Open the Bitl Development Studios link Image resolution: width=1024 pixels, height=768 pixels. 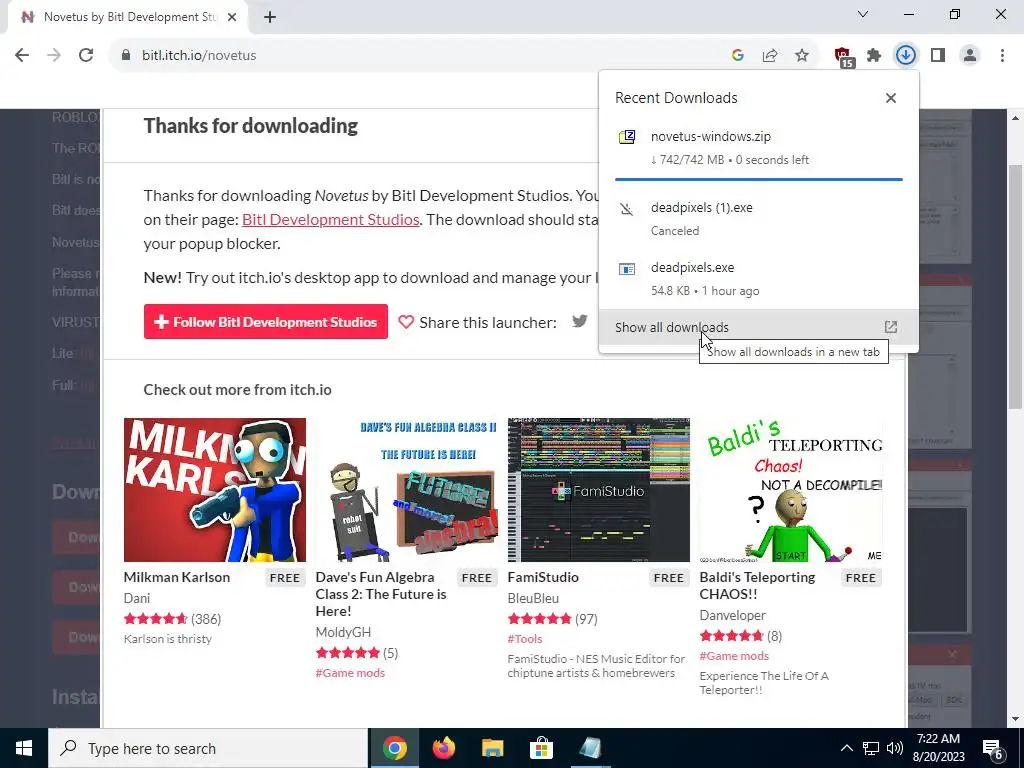pos(330,219)
